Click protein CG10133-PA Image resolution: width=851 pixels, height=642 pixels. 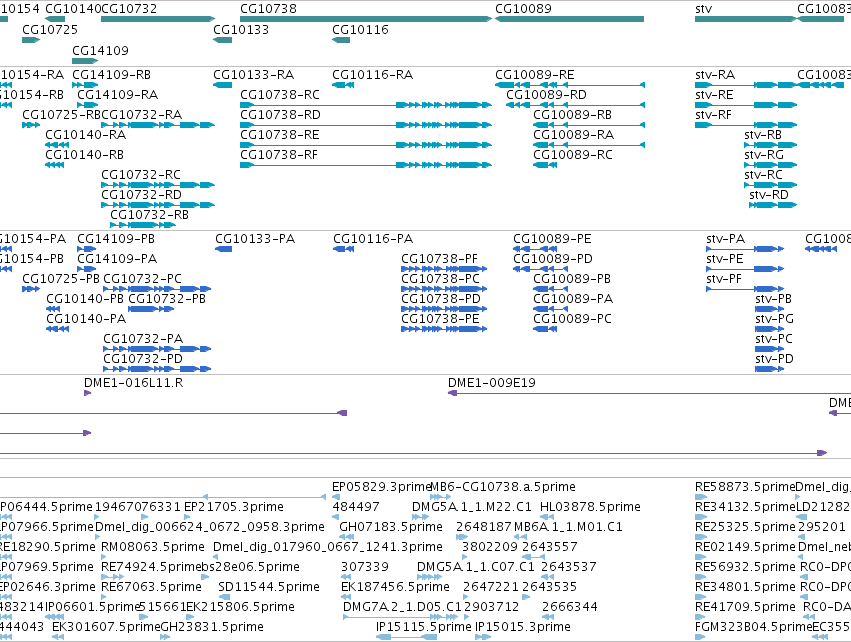224,249
